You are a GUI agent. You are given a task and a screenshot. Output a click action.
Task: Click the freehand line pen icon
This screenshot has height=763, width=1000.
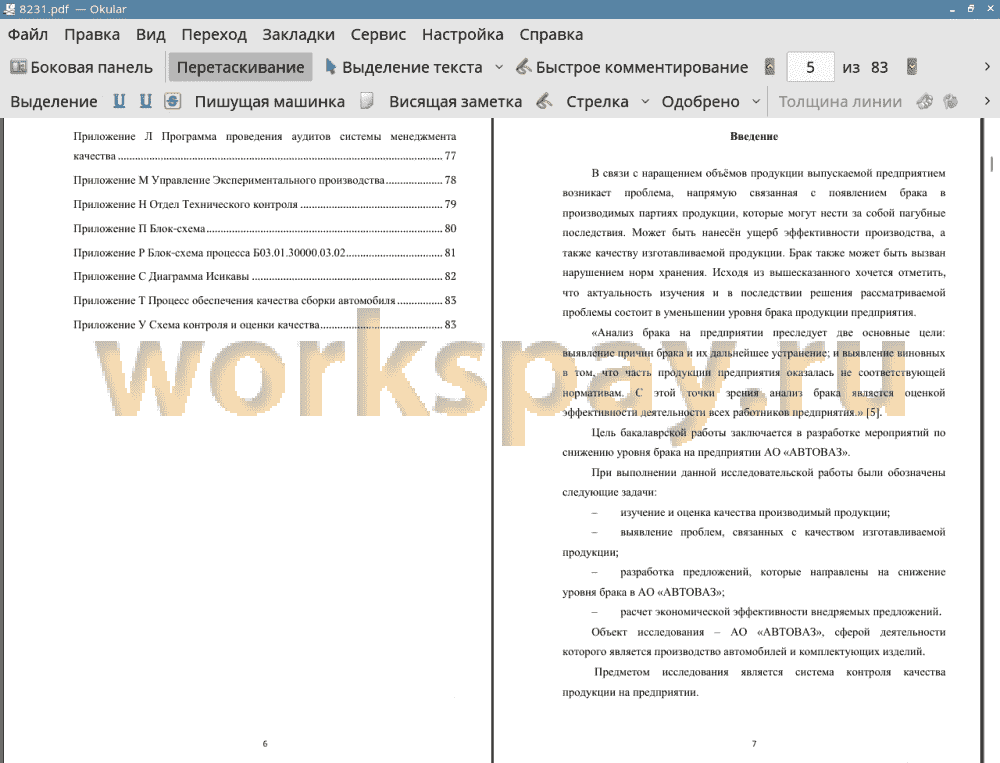point(544,101)
